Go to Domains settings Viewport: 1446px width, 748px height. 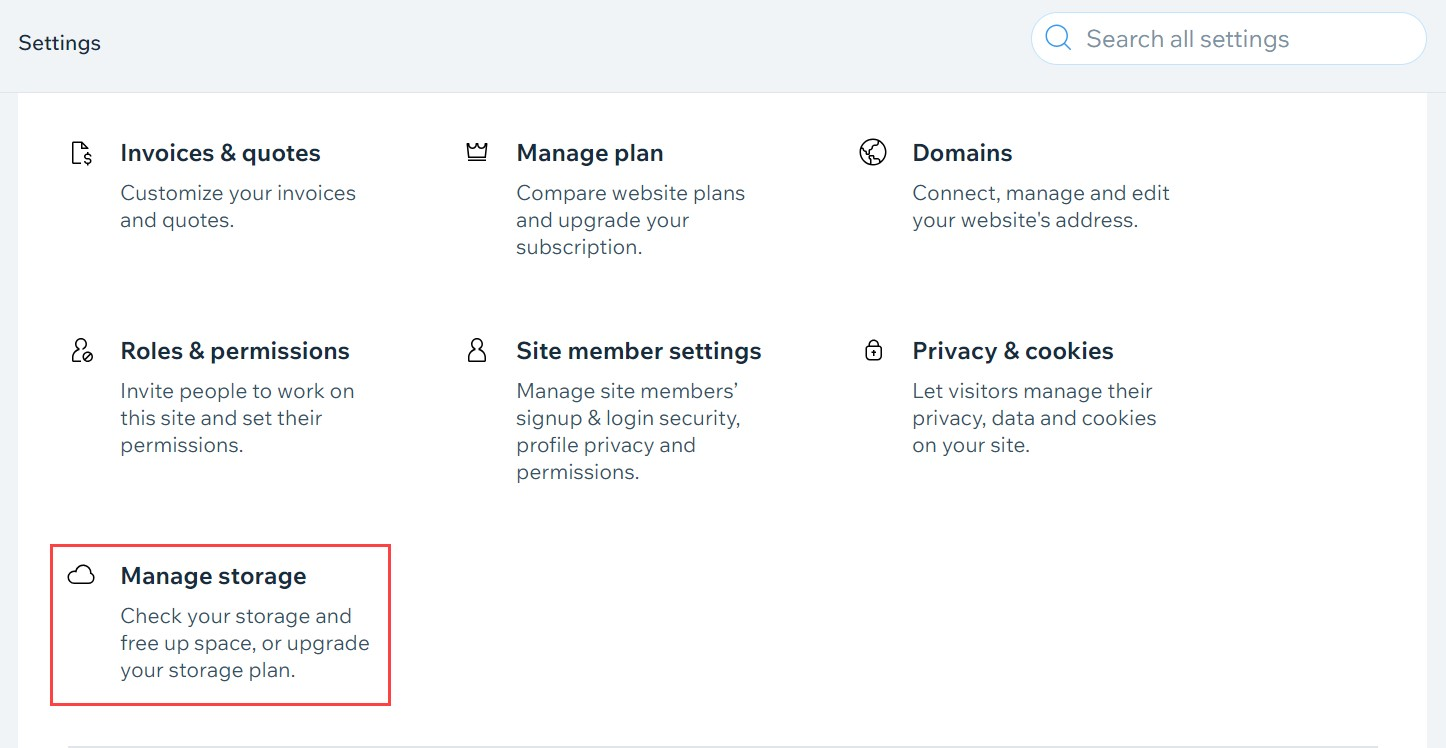pyautogui.click(x=962, y=153)
